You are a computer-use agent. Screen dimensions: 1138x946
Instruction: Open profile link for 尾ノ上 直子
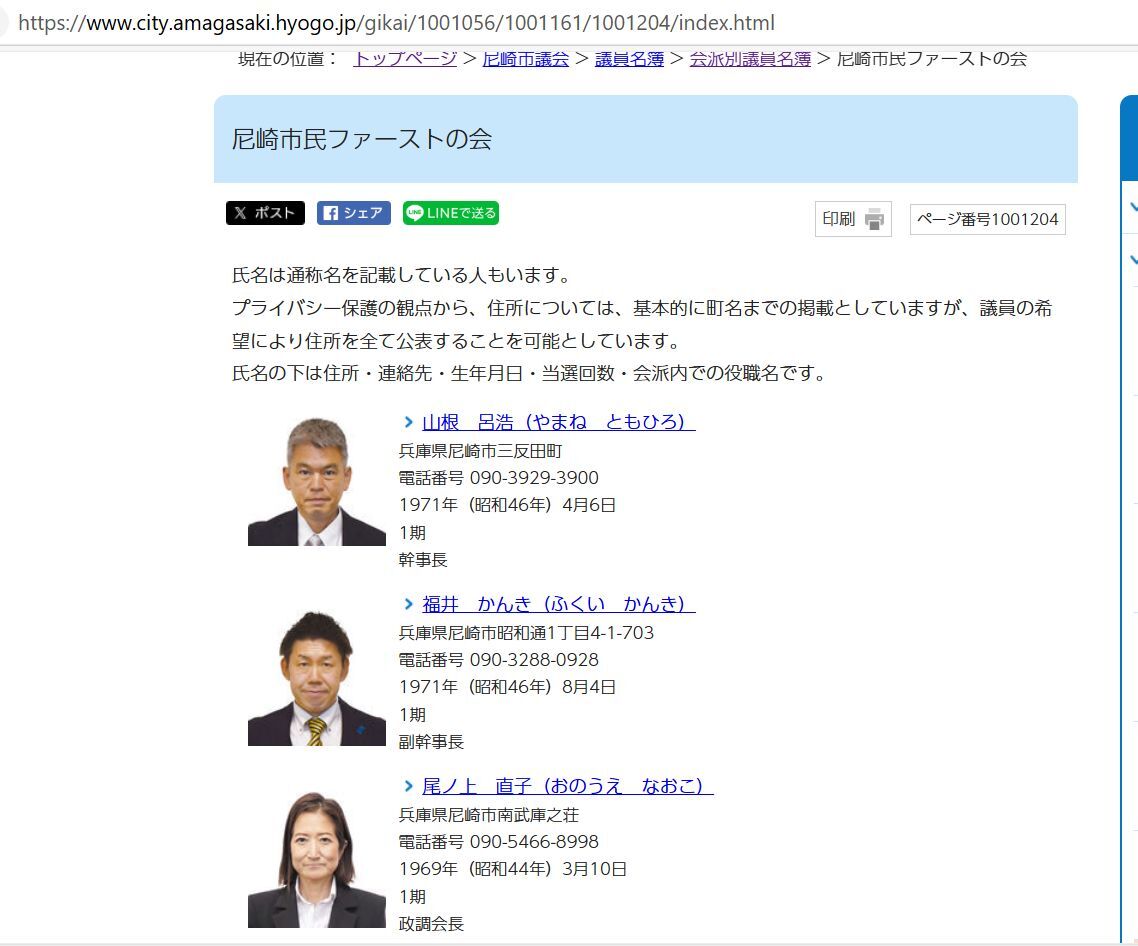[x=568, y=786]
